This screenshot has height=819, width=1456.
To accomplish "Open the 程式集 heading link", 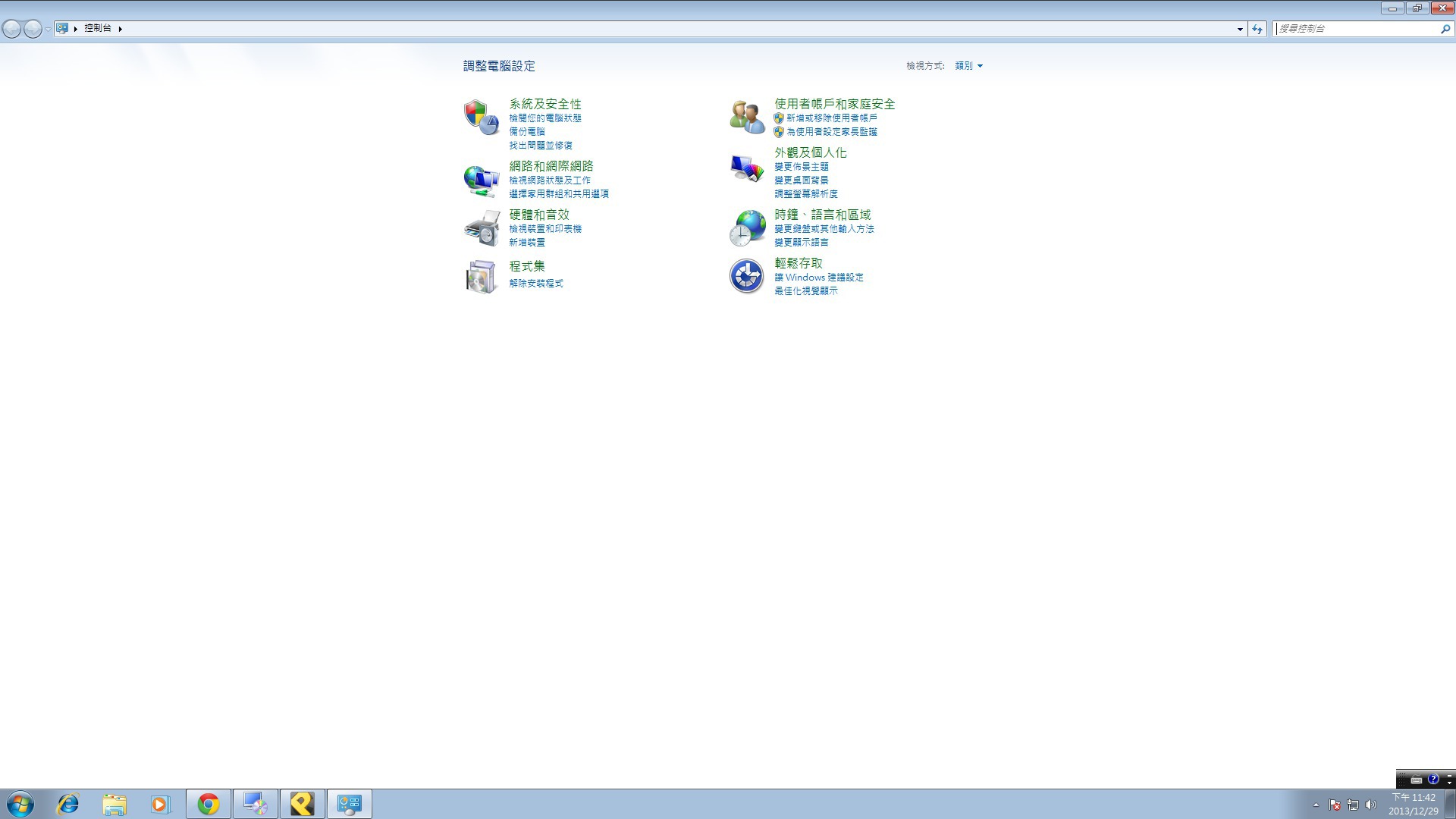I will click(x=527, y=267).
